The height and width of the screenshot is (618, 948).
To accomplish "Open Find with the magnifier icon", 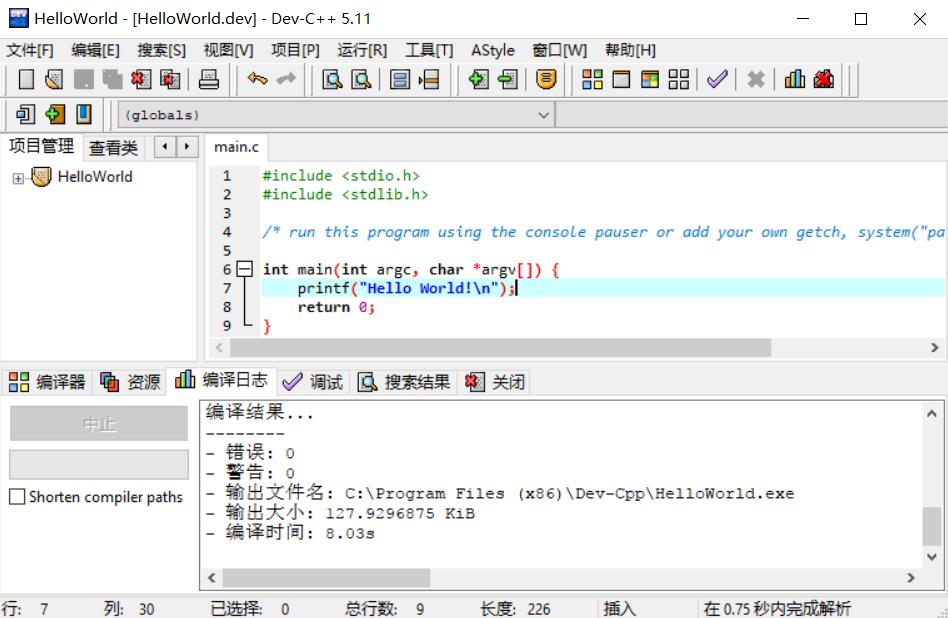I will (332, 79).
